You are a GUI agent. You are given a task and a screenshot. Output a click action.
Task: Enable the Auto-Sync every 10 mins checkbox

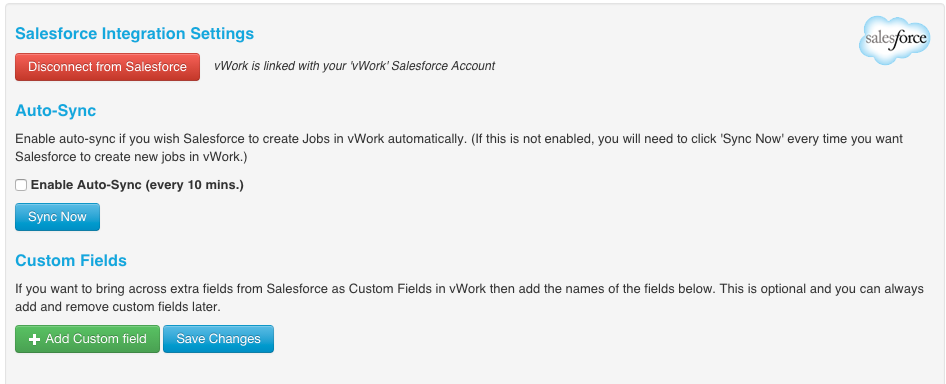point(21,185)
